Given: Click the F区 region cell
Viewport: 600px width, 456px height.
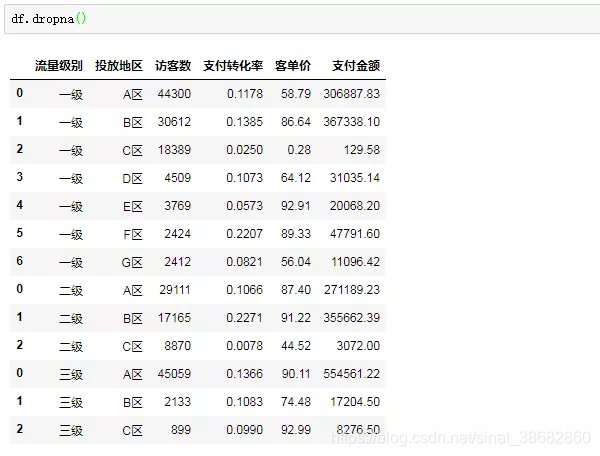Looking at the screenshot, I should click(133, 235).
